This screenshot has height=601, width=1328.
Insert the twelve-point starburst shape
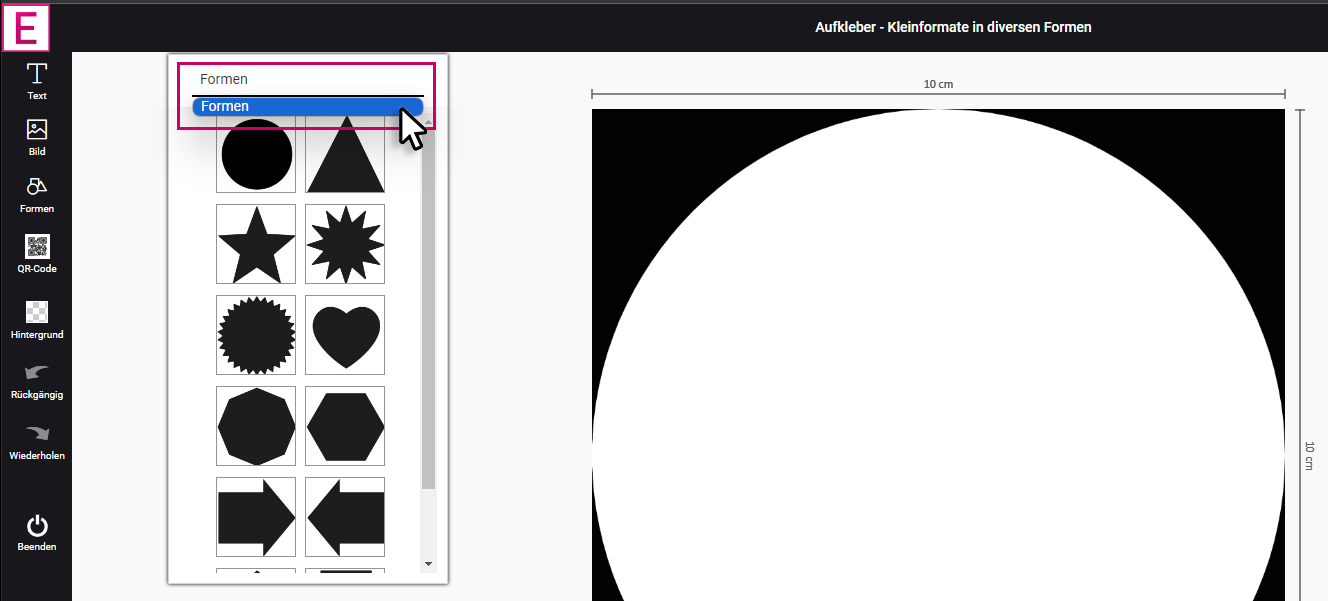pyautogui.click(x=345, y=244)
